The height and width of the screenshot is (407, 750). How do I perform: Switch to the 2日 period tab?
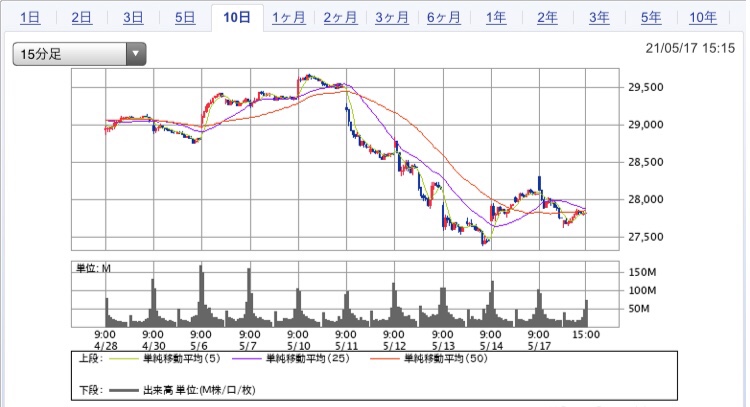81,18
